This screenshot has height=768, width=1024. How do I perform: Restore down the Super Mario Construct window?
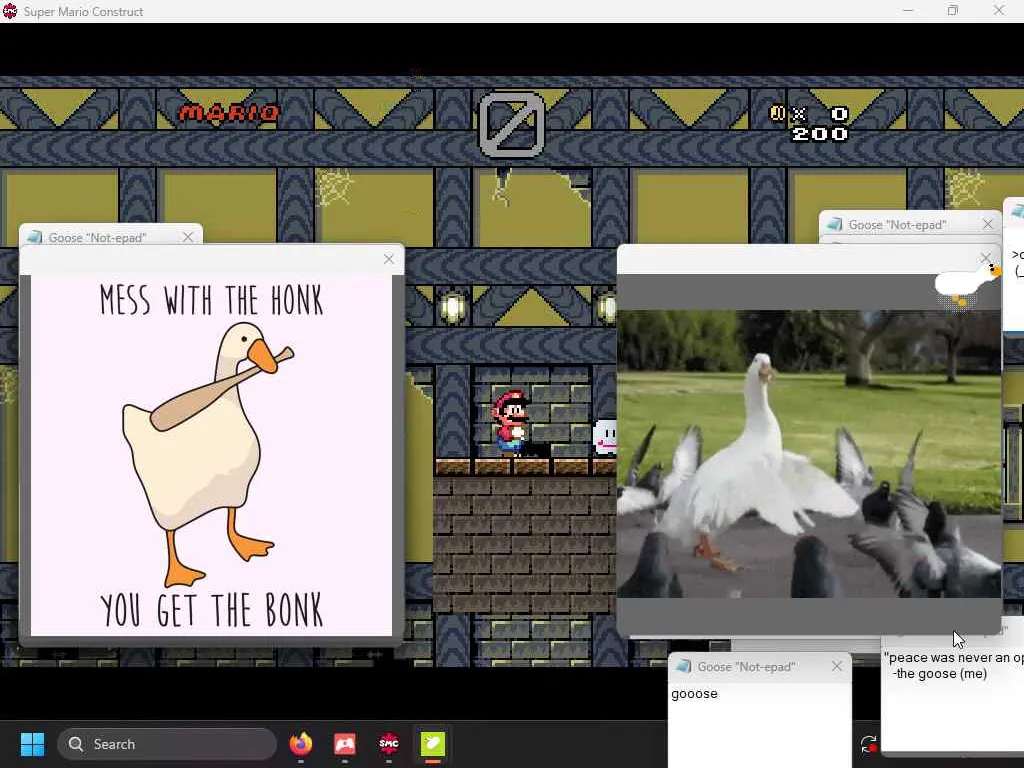click(x=953, y=10)
